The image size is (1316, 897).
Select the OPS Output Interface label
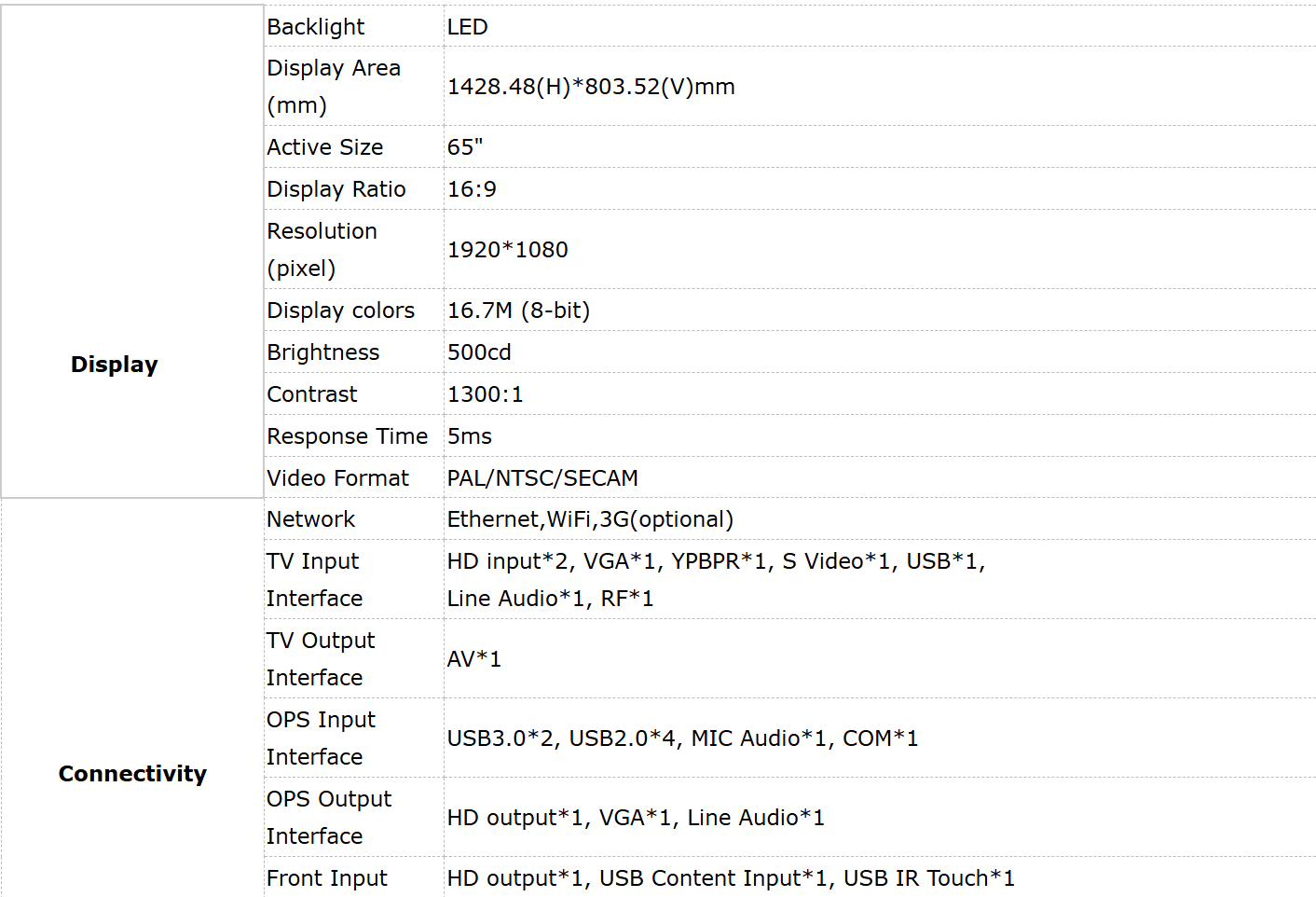[329, 818]
